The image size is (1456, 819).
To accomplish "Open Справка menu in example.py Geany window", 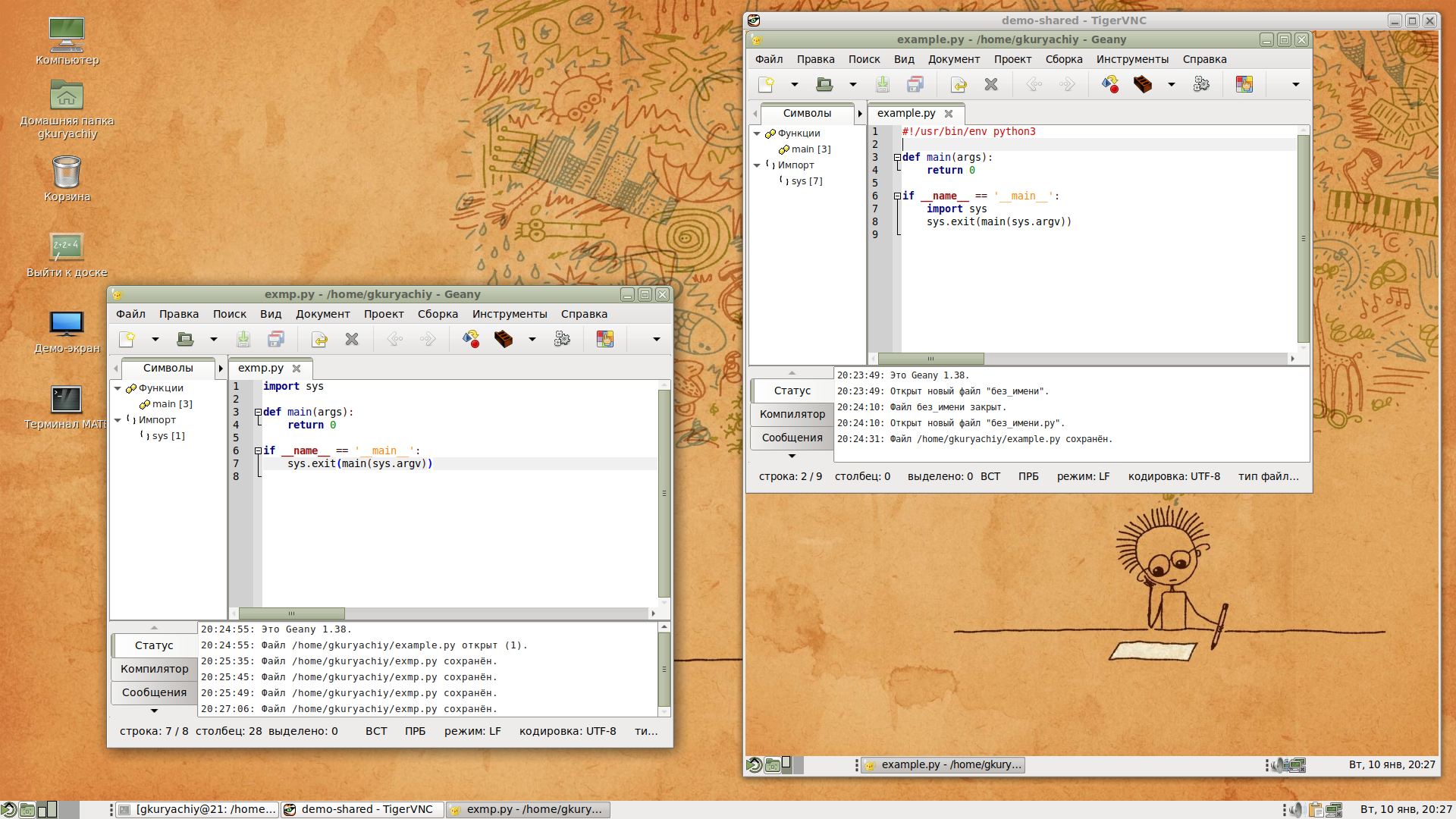I will pyautogui.click(x=1204, y=59).
